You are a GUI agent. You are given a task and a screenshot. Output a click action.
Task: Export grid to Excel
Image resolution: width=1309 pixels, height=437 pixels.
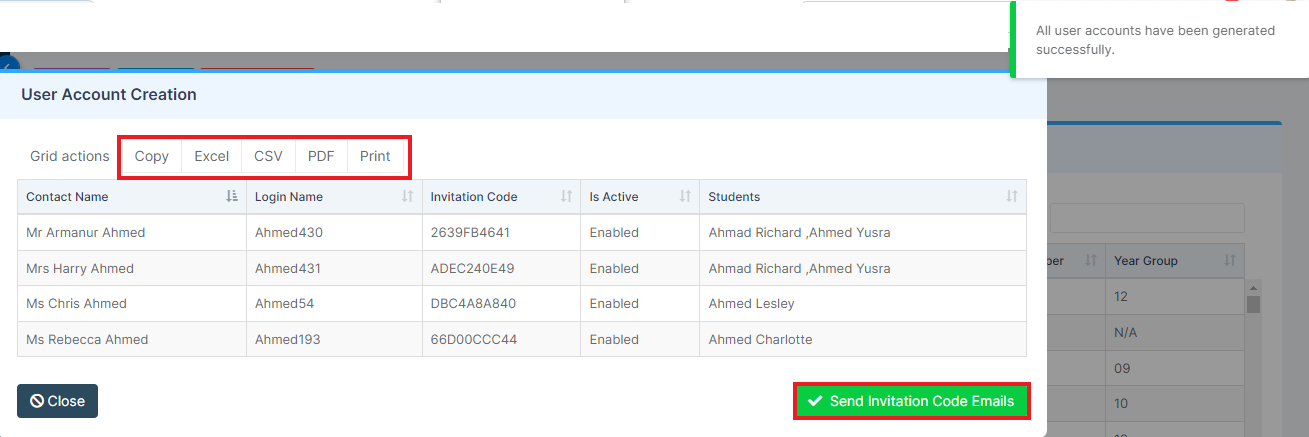(211, 156)
